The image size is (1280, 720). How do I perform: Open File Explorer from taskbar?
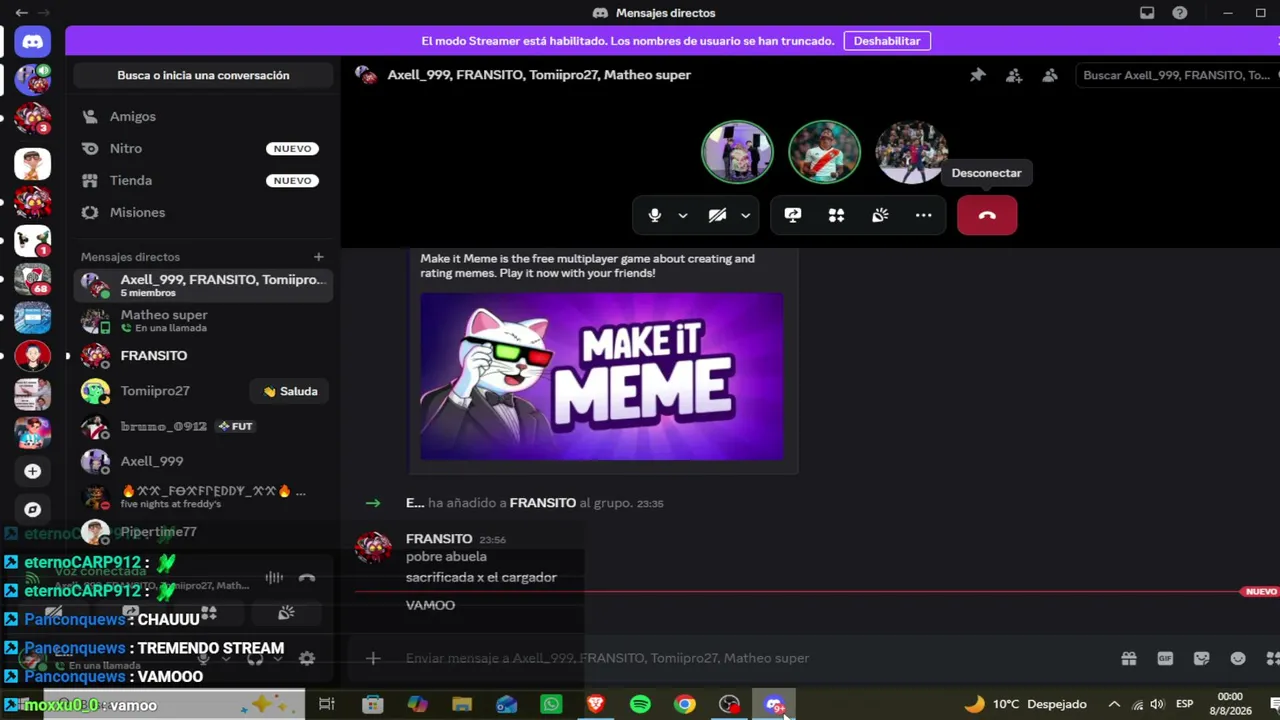coord(462,704)
